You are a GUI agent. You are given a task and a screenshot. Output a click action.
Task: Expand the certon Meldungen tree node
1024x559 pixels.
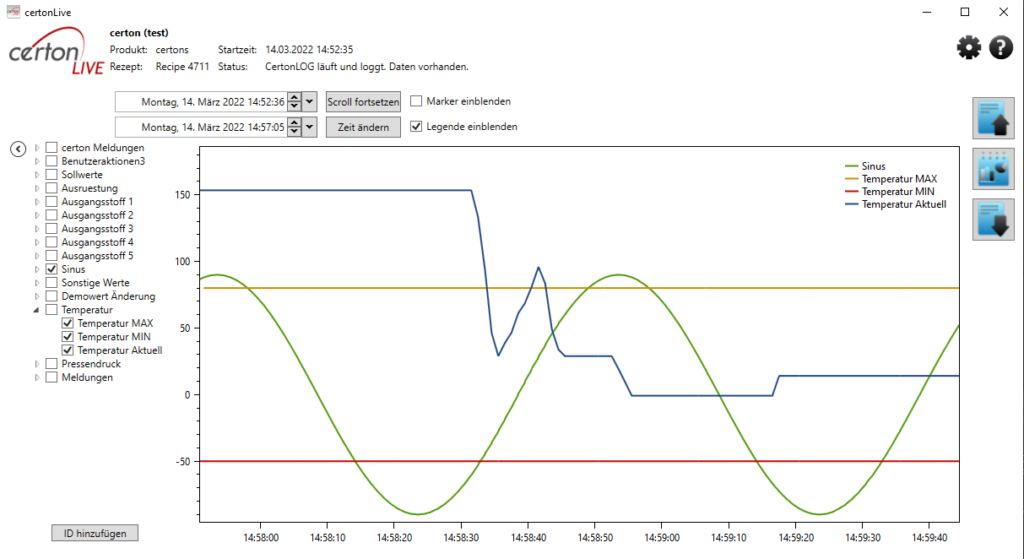click(37, 148)
